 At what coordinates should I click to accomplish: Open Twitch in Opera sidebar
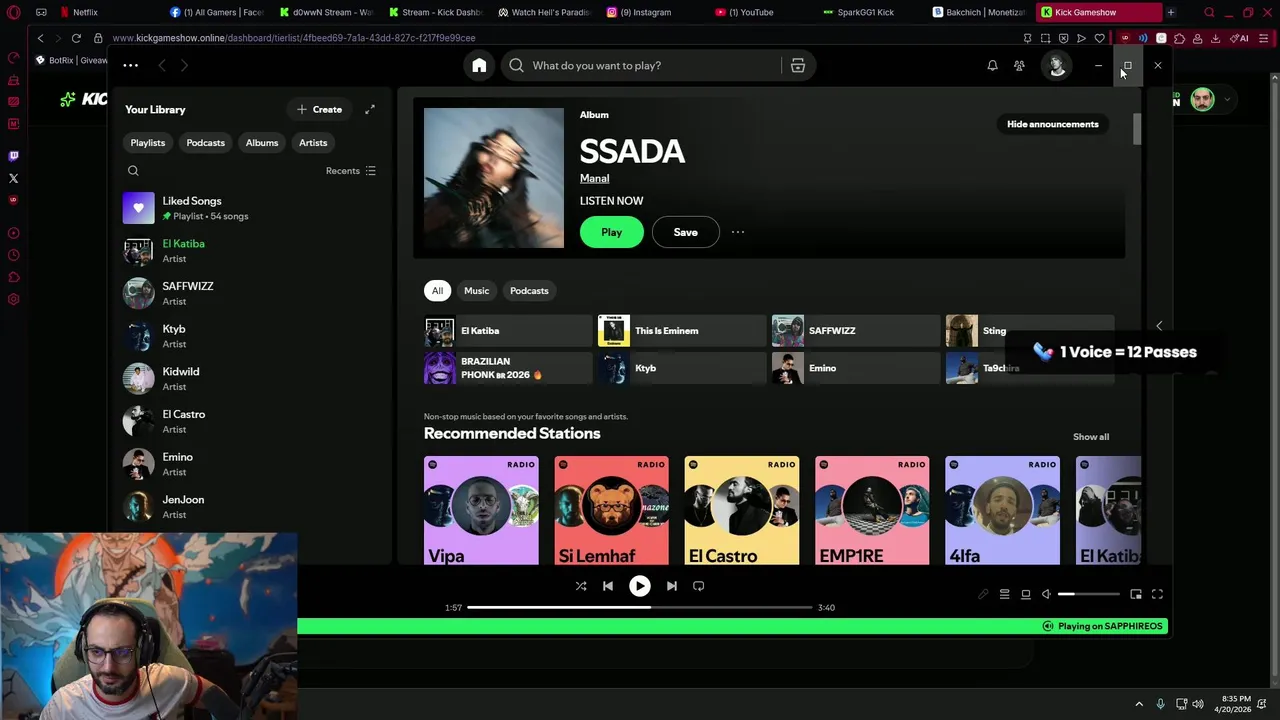point(13,156)
